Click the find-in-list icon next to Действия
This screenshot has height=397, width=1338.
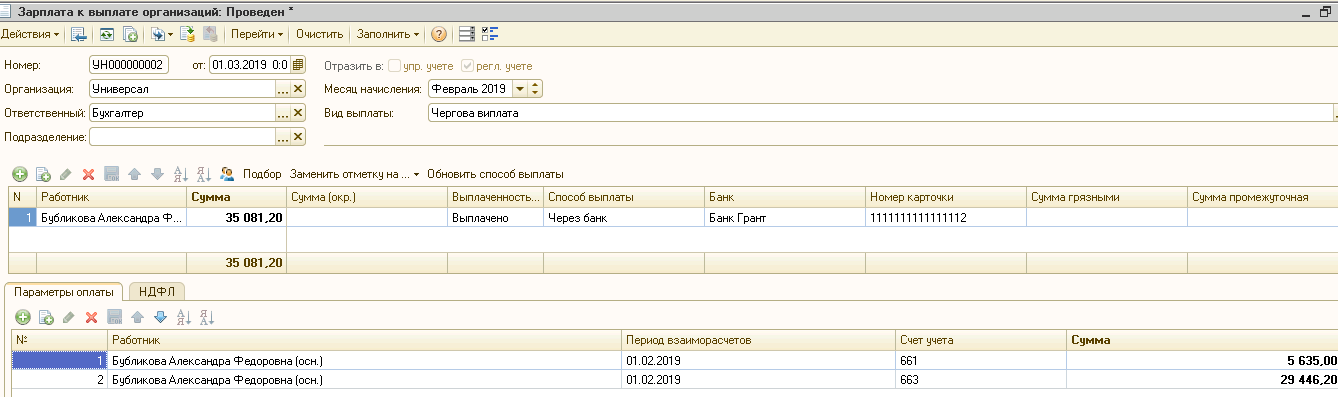coord(79,34)
